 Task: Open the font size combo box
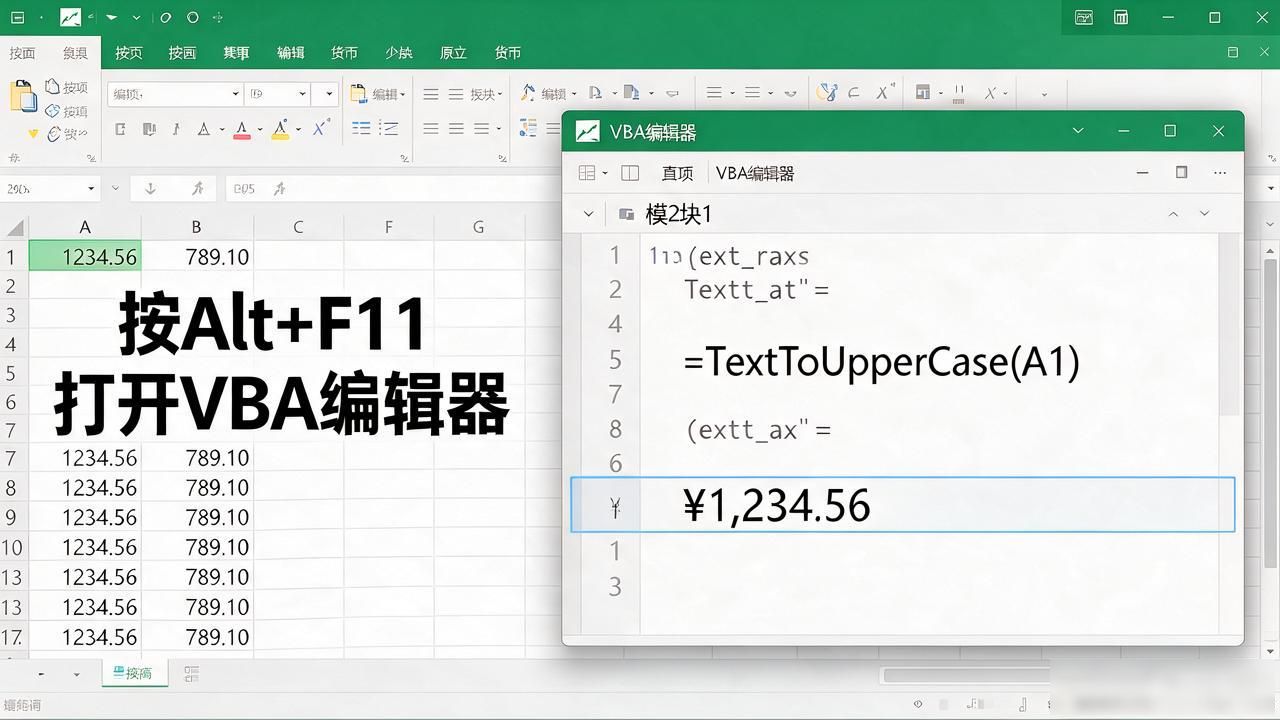pyautogui.click(x=279, y=94)
